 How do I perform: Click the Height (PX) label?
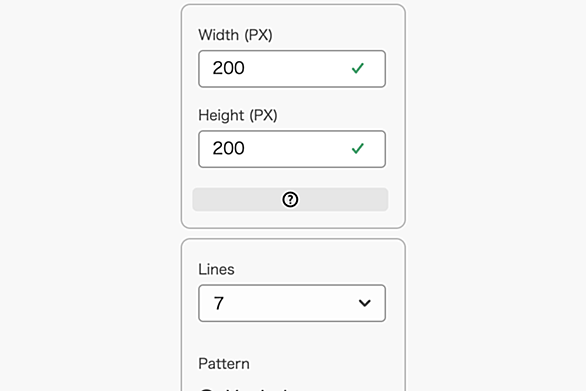tap(238, 115)
